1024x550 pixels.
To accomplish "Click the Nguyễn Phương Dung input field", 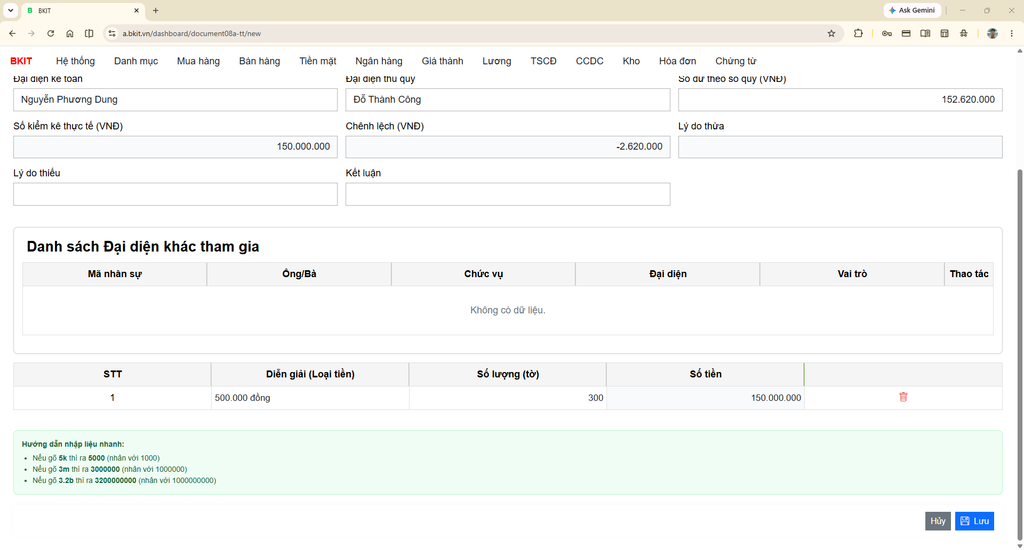I will [x=175, y=99].
